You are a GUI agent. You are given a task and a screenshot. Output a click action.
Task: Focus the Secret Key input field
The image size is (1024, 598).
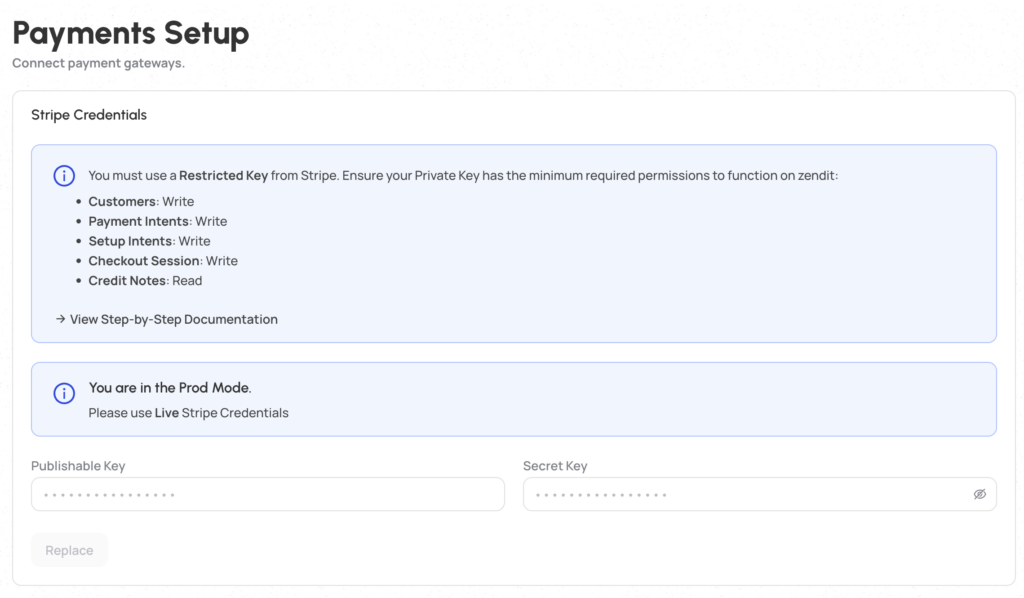745,494
